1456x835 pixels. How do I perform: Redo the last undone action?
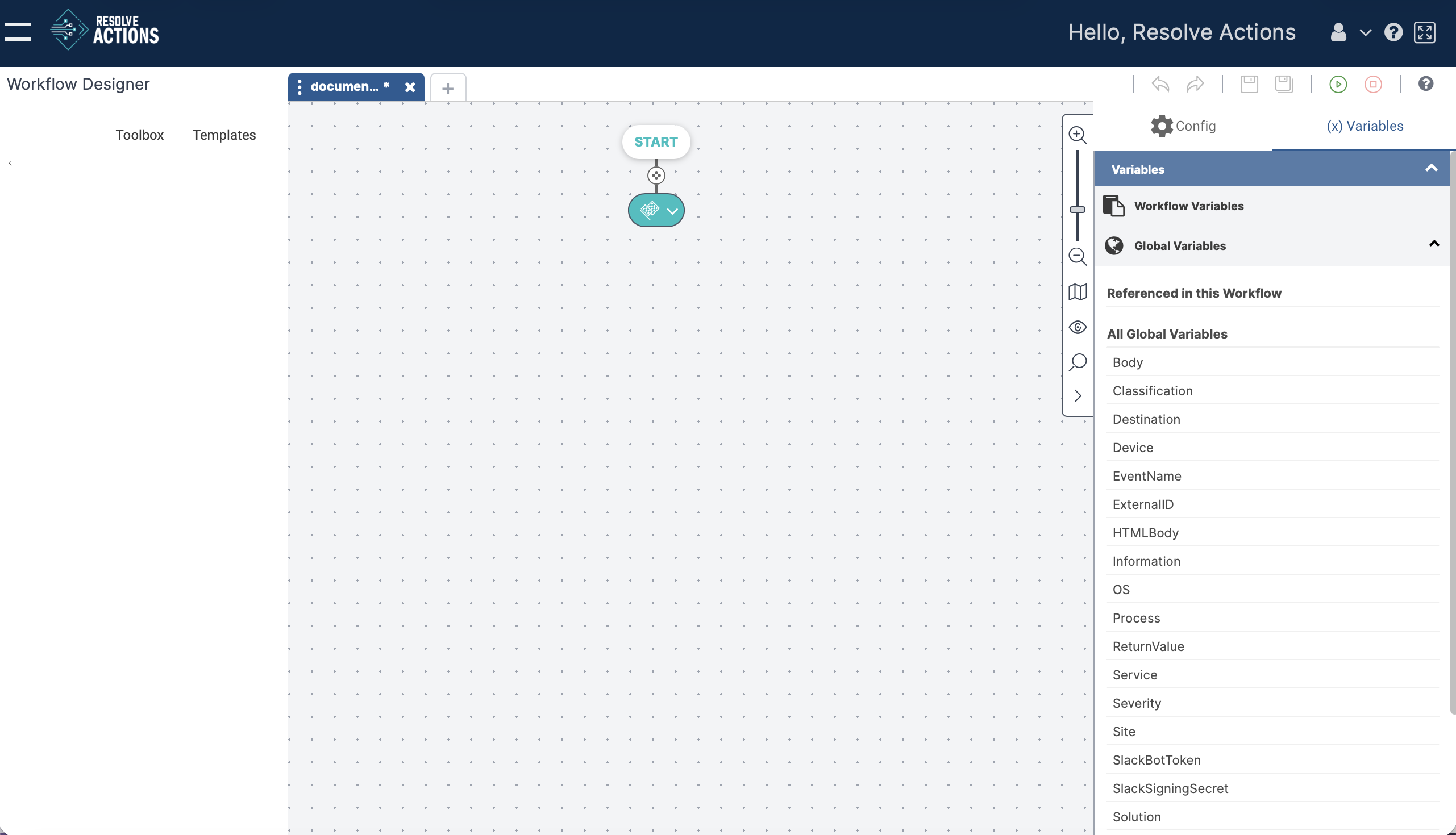(x=1195, y=84)
